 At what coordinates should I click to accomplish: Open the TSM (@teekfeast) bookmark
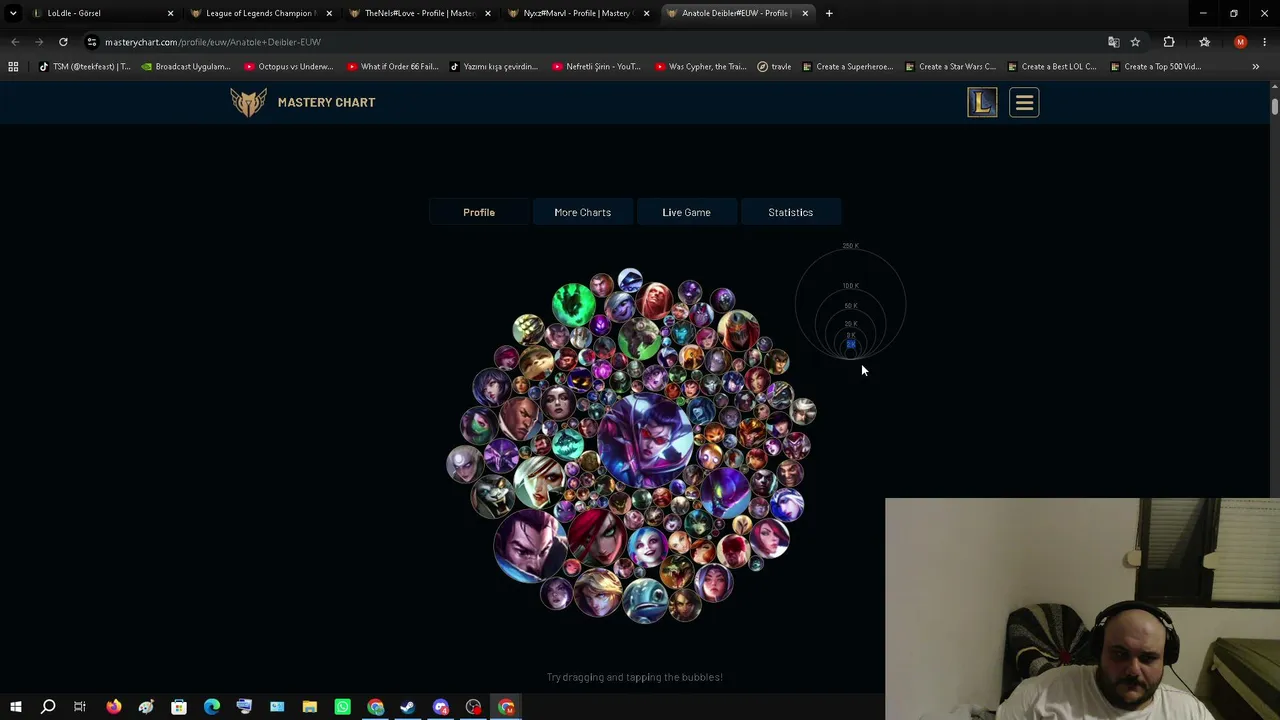click(84, 67)
